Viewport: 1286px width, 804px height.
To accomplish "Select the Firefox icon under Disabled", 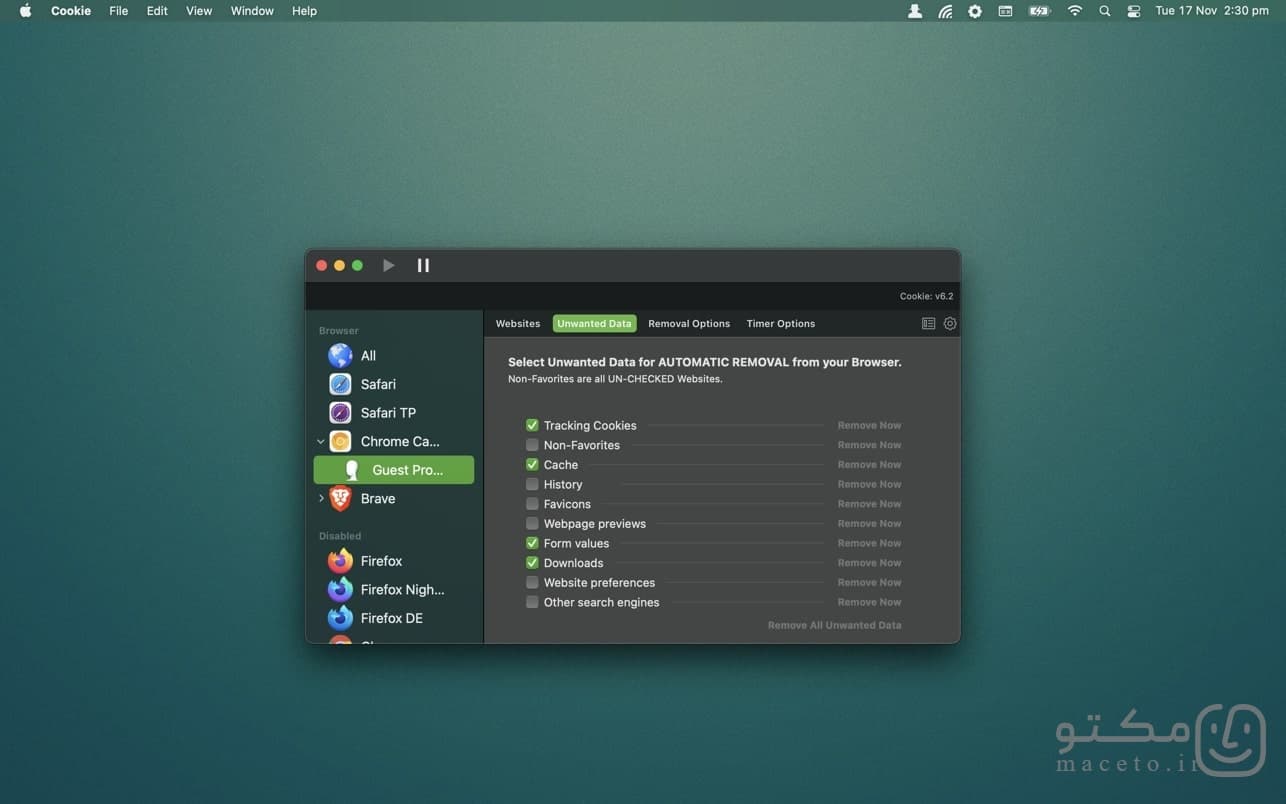I will pyautogui.click(x=340, y=561).
